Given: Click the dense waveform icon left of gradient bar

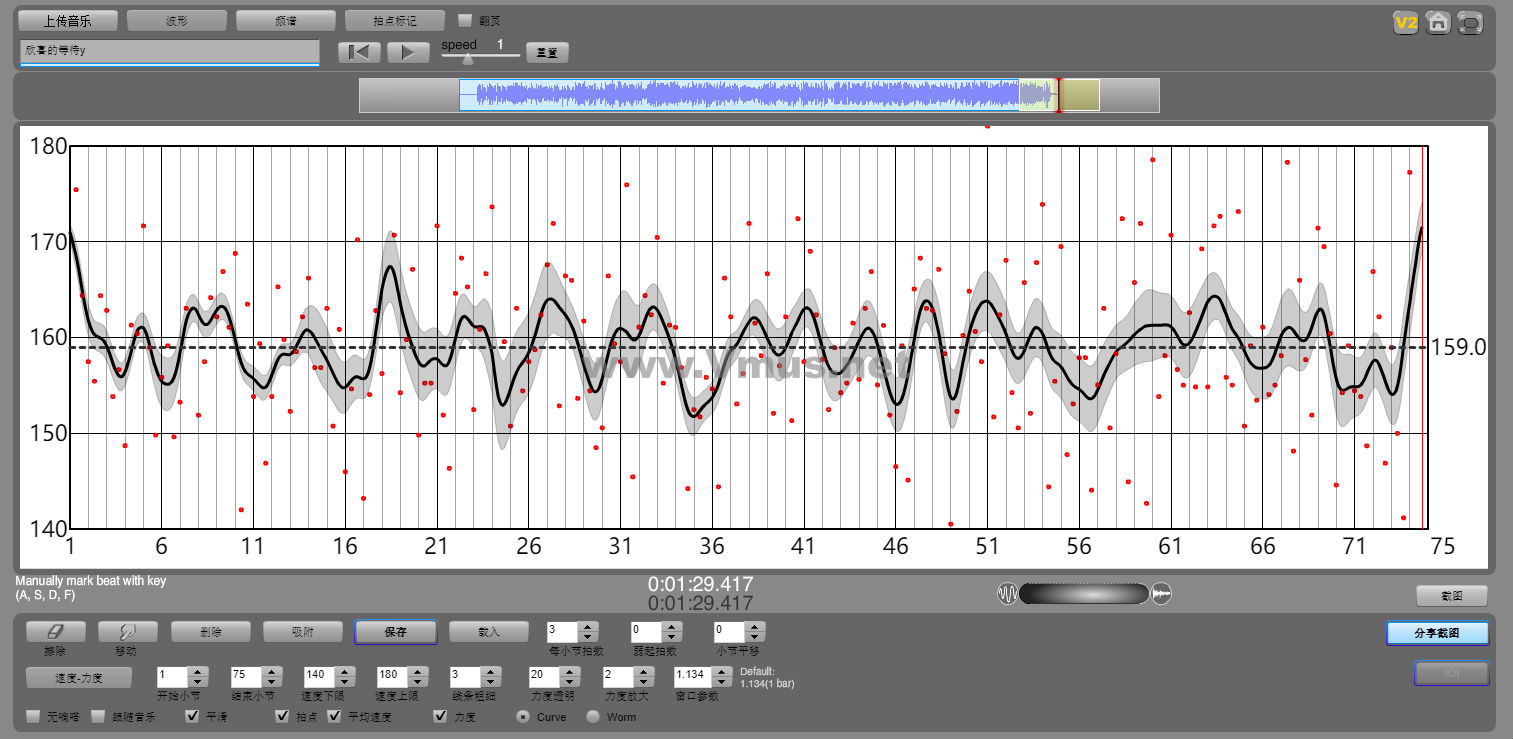Looking at the screenshot, I should (x=1007, y=594).
